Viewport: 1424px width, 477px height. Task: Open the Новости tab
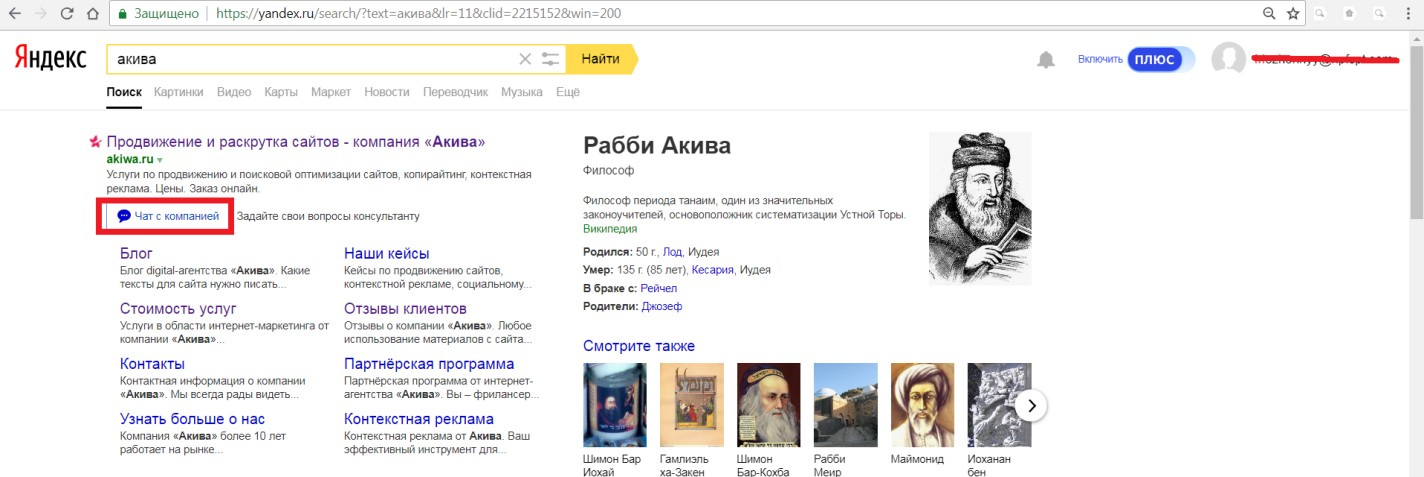coord(386,92)
